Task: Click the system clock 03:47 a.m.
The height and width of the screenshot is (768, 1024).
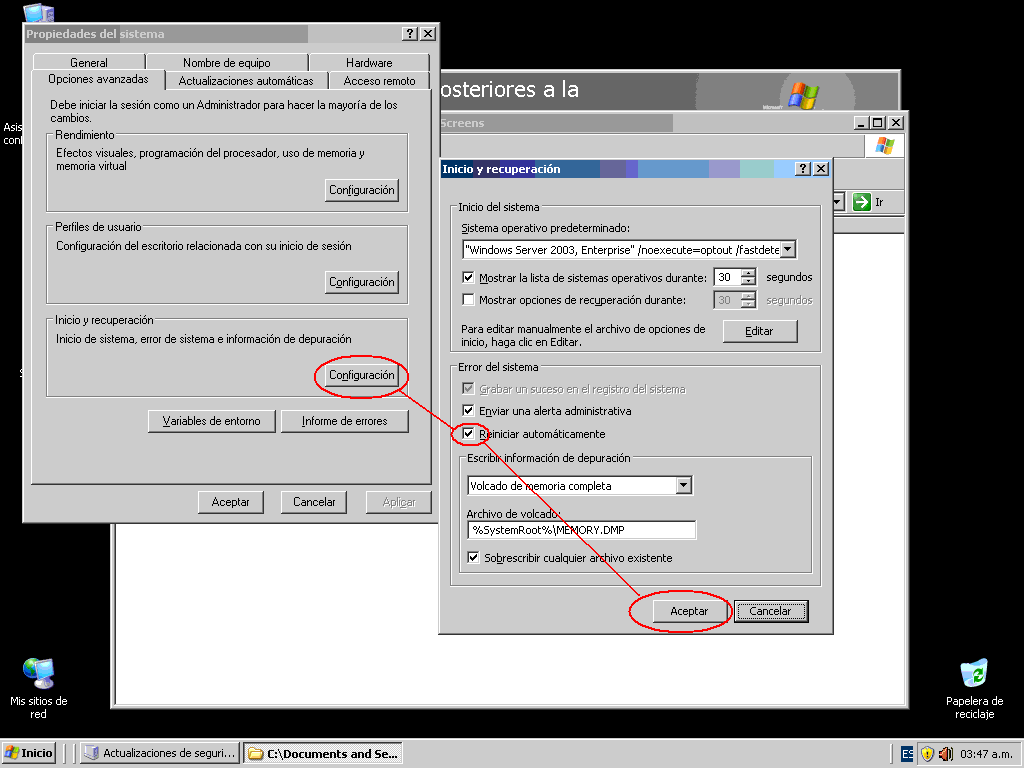Action: tap(985, 754)
